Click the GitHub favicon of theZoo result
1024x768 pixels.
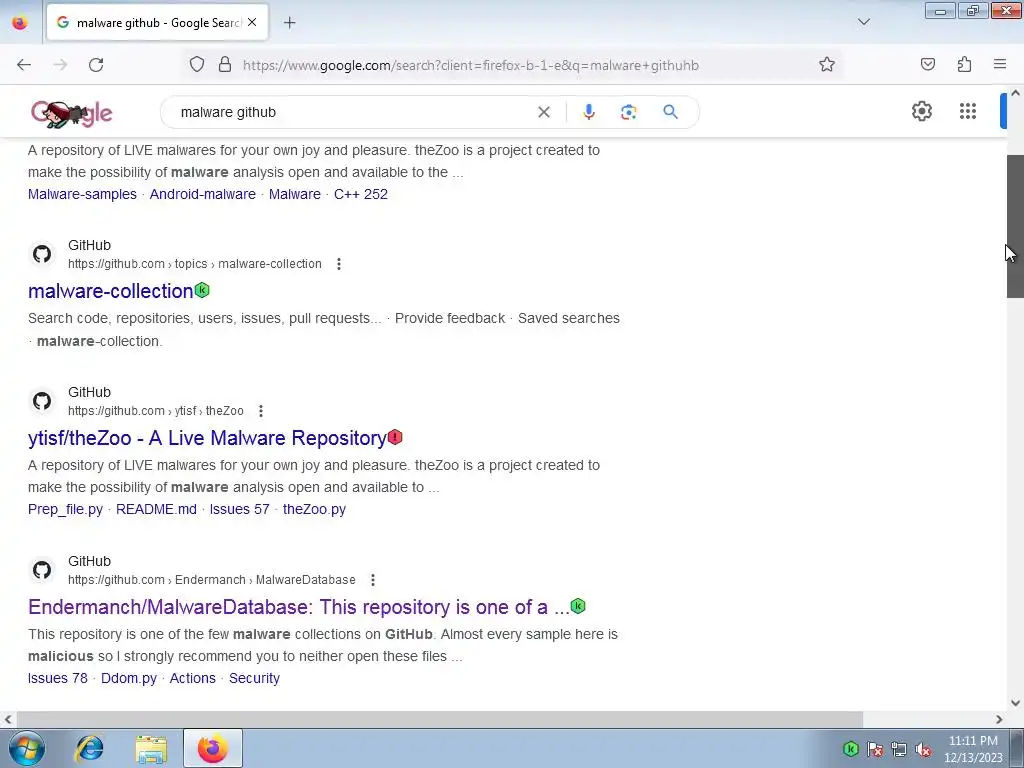pos(42,401)
